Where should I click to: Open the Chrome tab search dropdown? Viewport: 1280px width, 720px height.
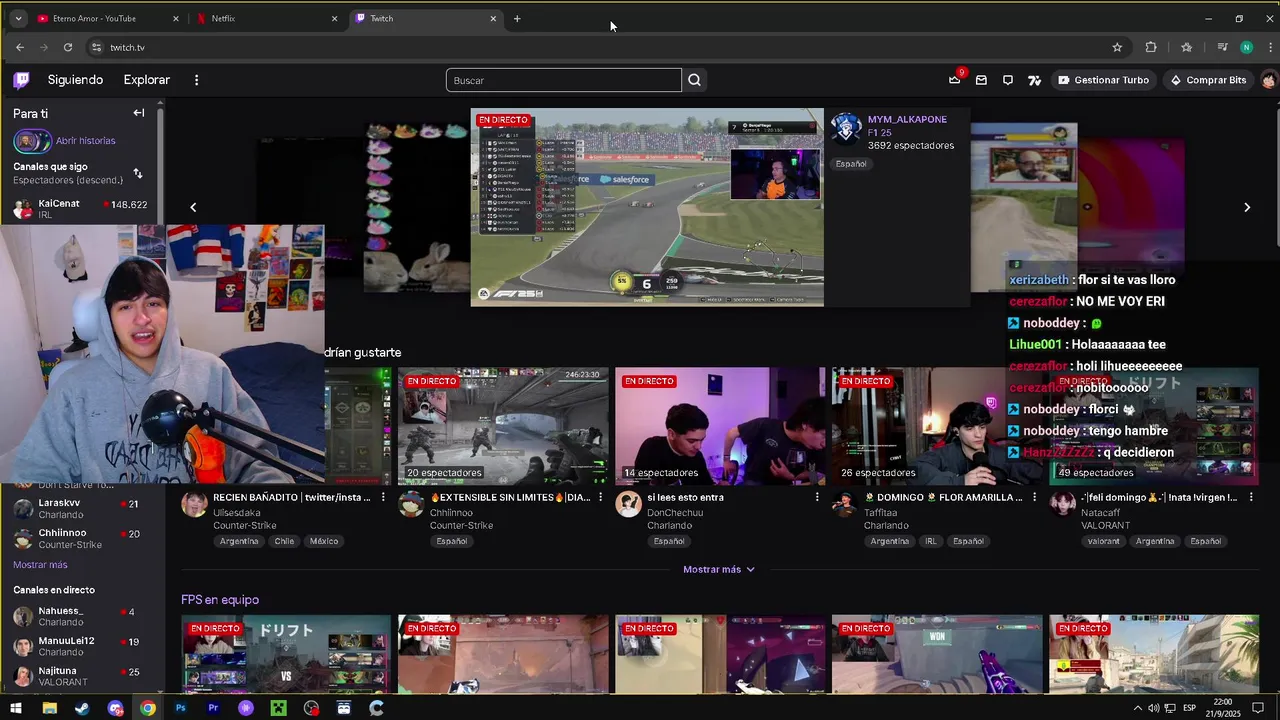(x=17, y=18)
